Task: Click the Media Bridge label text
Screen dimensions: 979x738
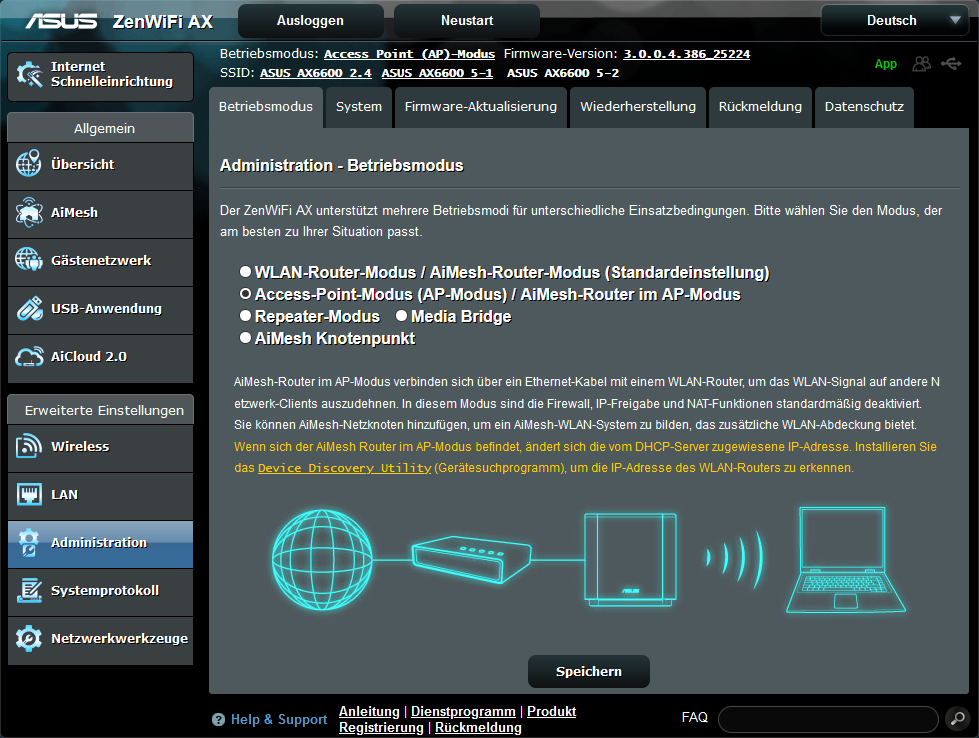Action: click(x=461, y=317)
